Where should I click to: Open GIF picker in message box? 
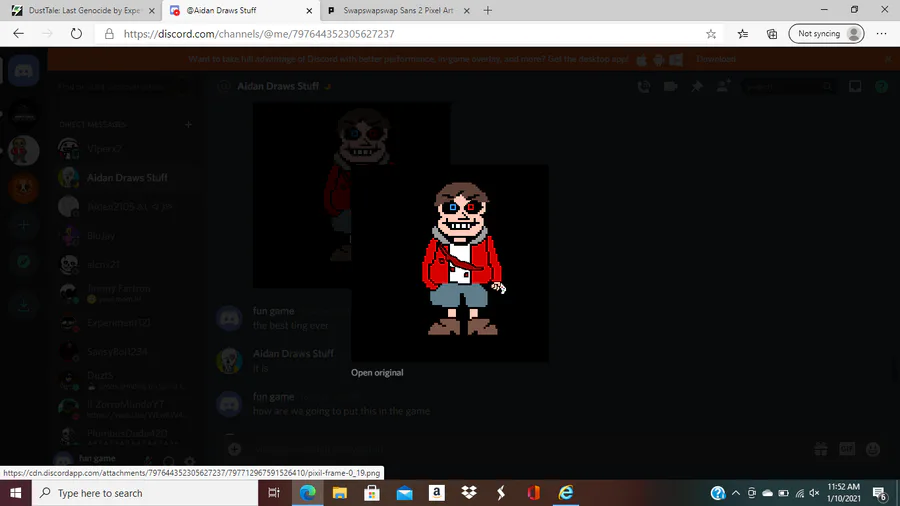847,449
